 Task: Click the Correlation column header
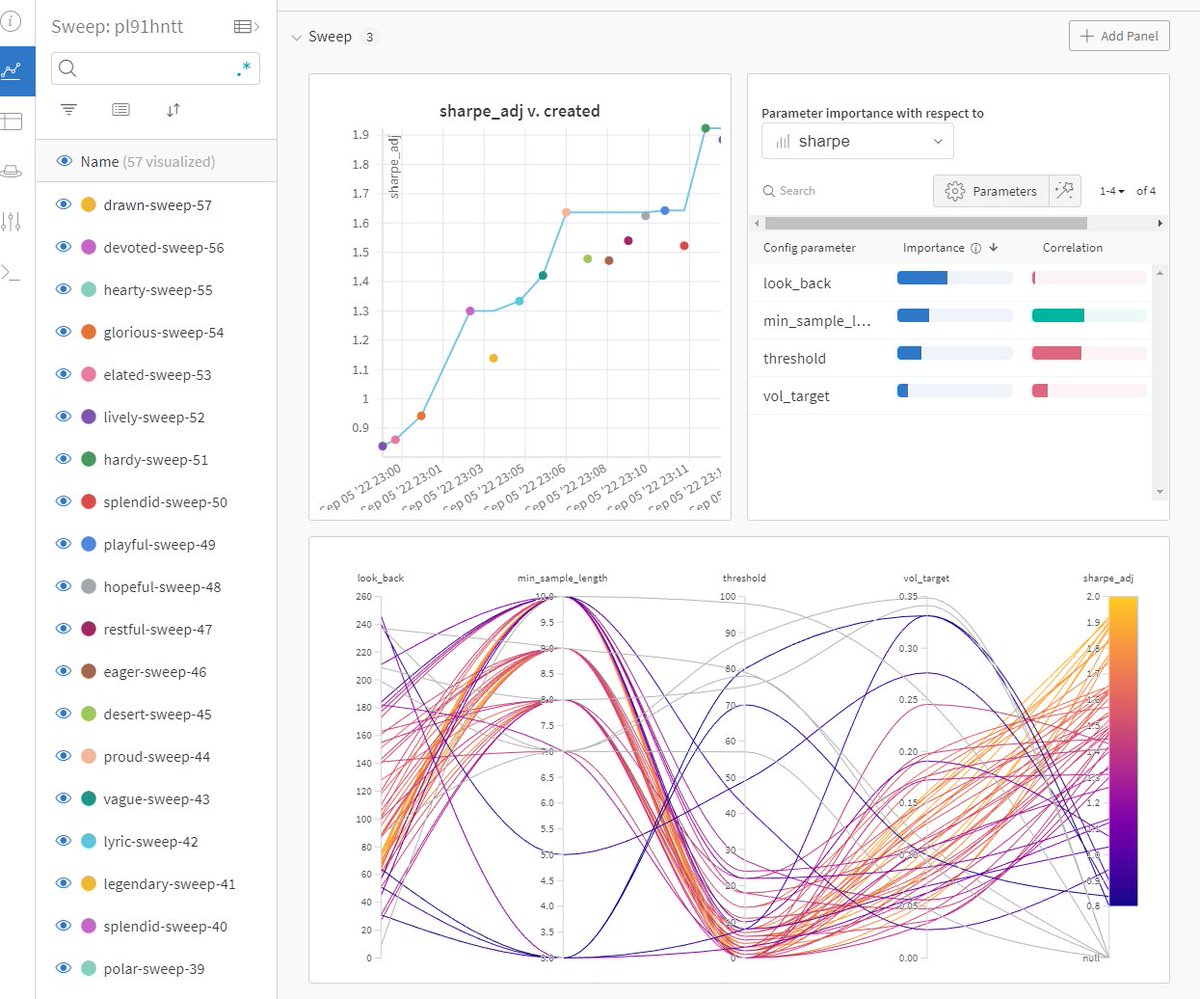click(x=1072, y=248)
